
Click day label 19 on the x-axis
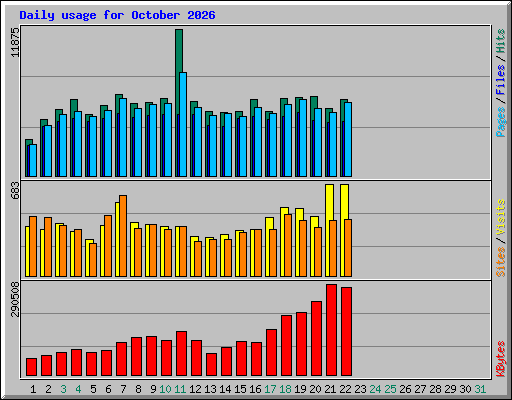(300, 389)
